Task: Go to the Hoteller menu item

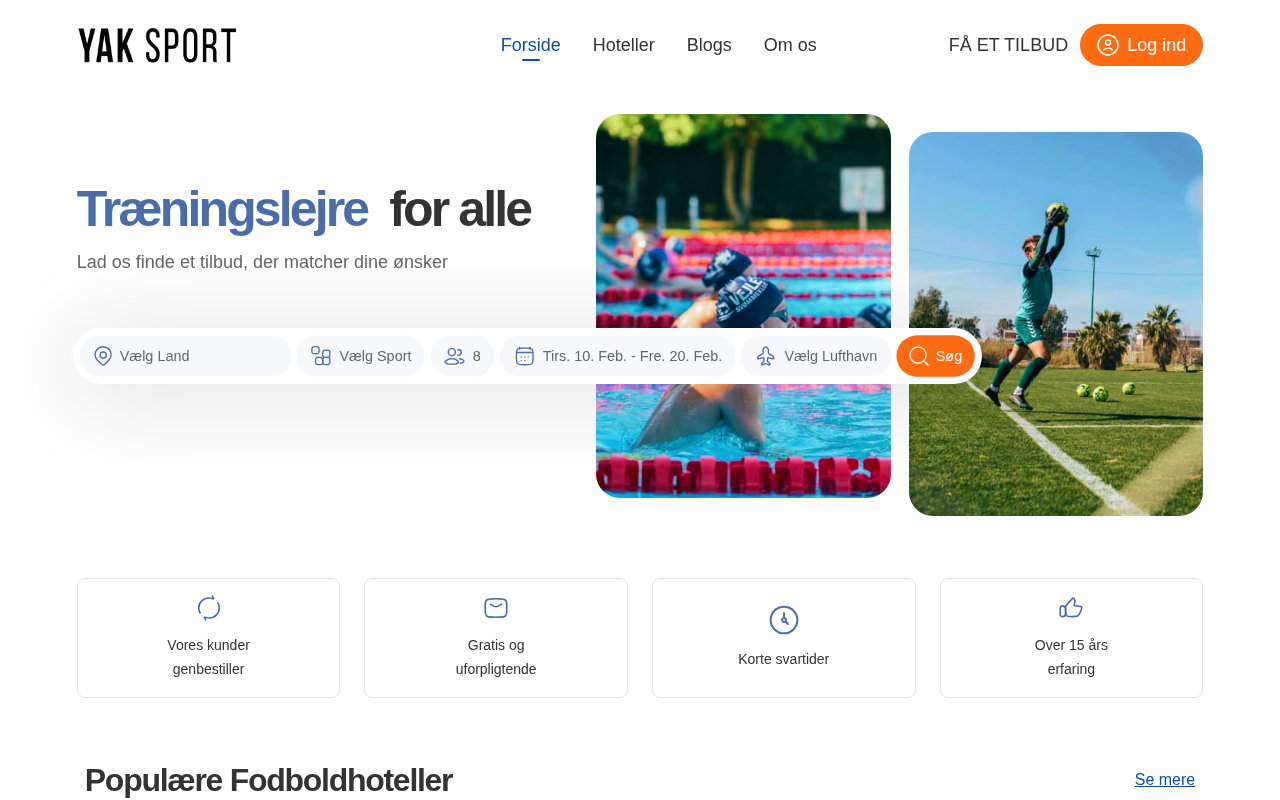Action: (624, 45)
